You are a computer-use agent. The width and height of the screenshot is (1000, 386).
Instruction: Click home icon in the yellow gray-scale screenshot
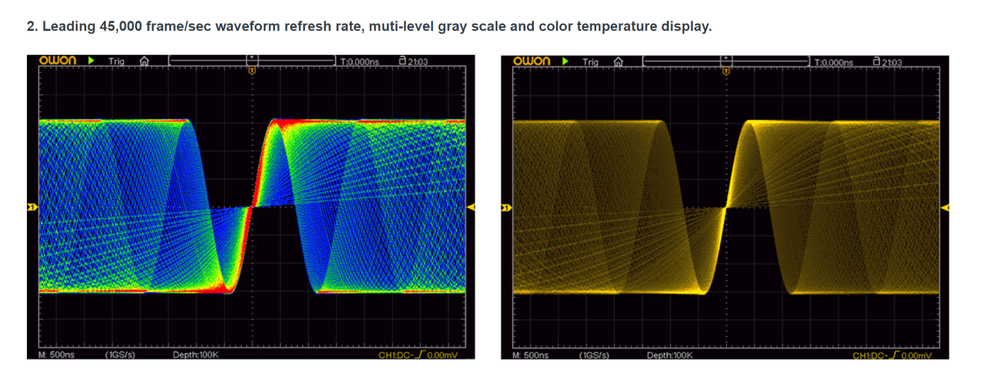point(618,61)
